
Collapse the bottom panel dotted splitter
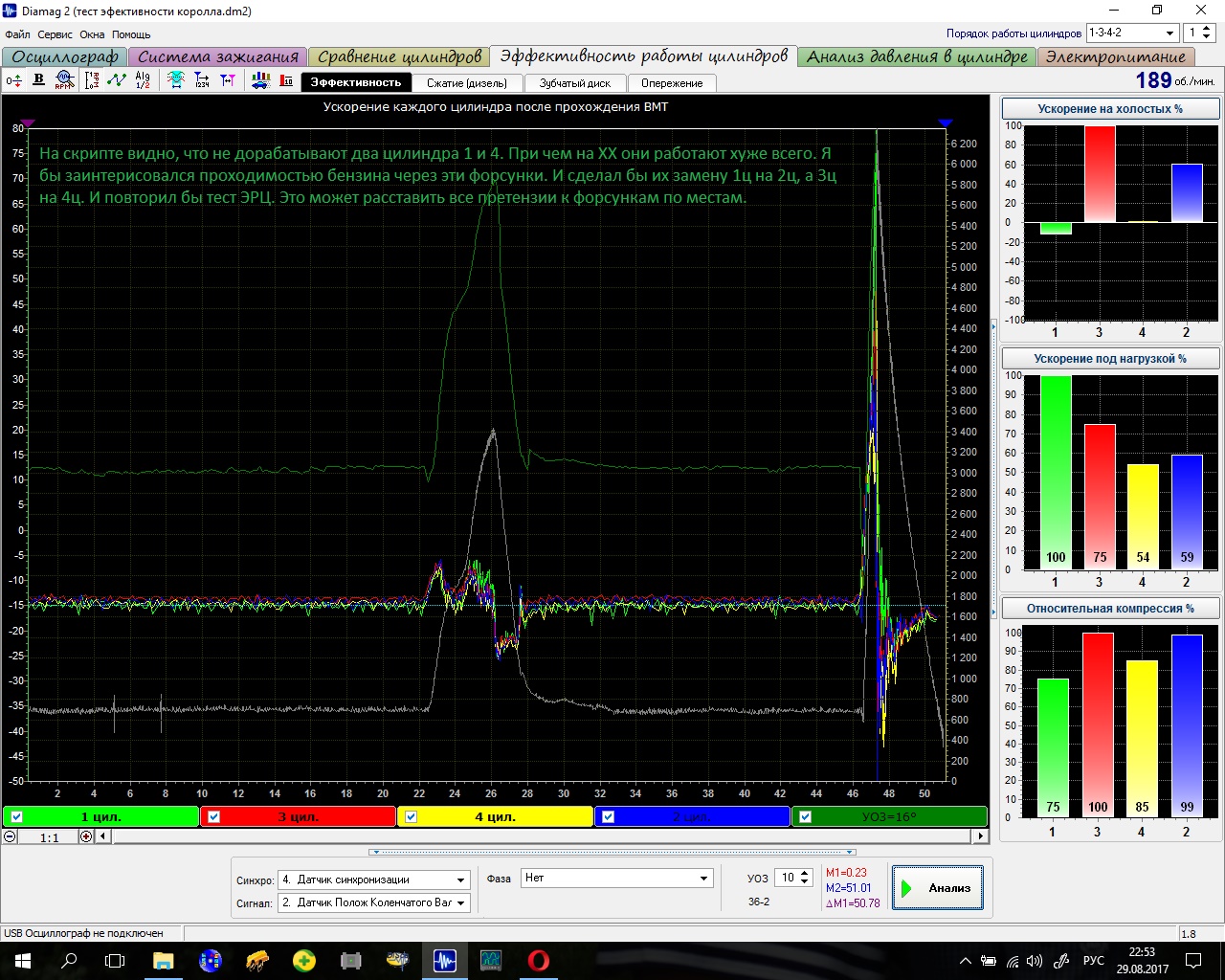tap(612, 851)
